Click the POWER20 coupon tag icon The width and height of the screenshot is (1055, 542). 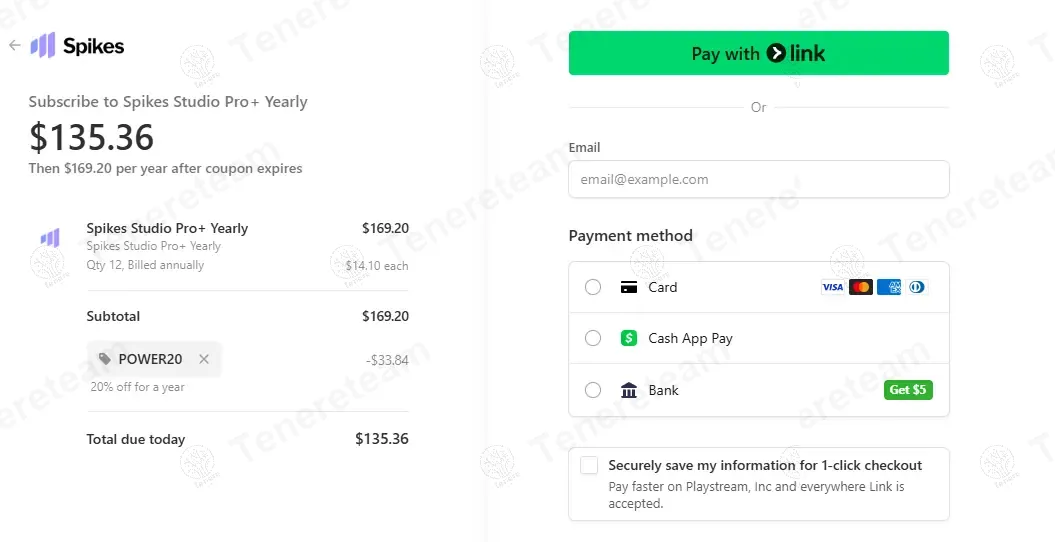click(105, 359)
